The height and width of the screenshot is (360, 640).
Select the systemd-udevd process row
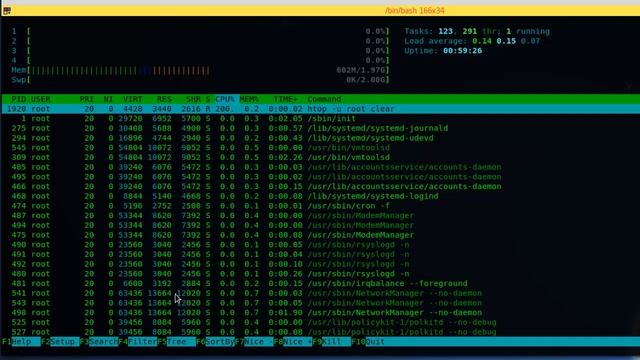point(320,138)
